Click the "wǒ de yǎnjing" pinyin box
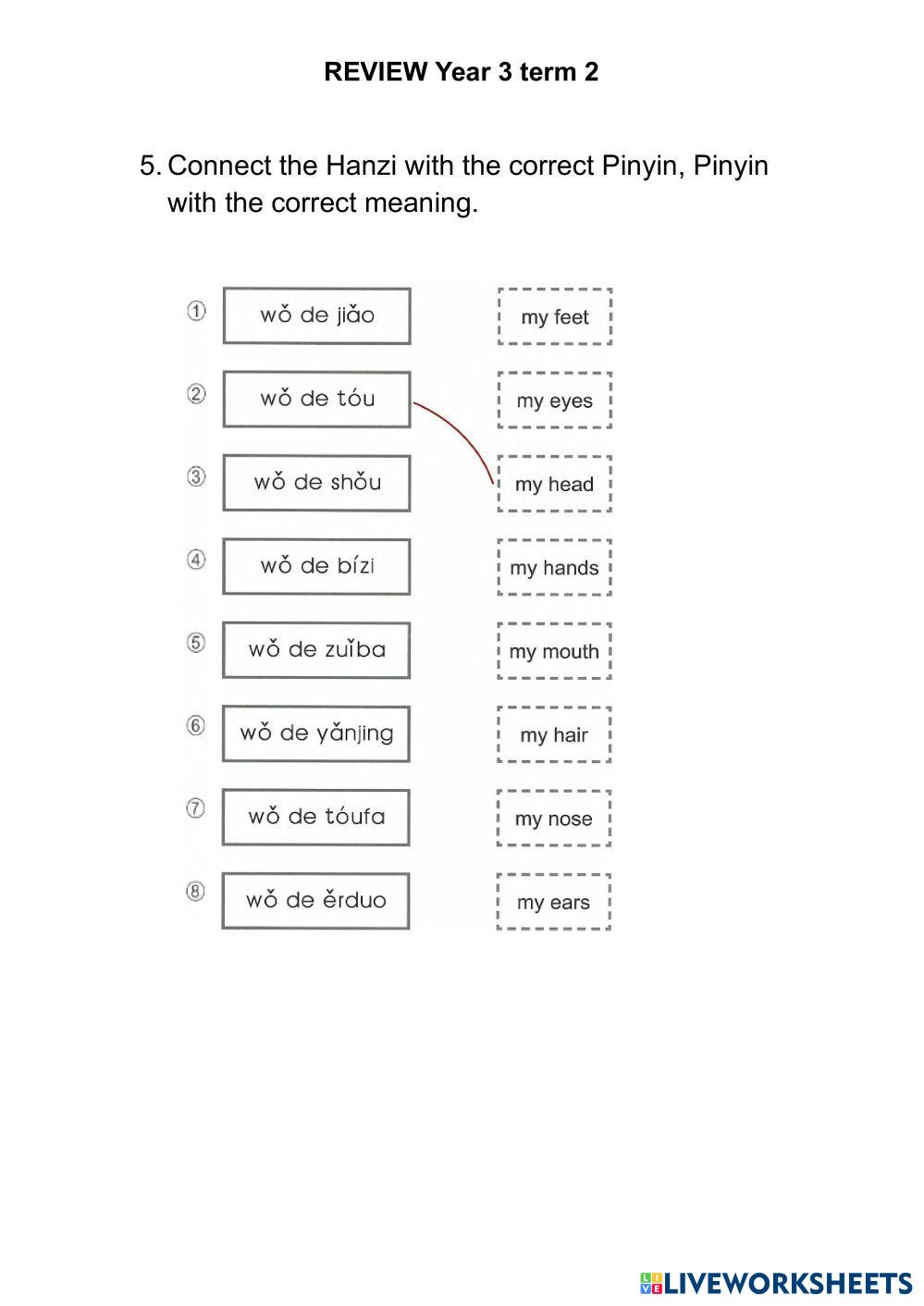 [x=316, y=733]
